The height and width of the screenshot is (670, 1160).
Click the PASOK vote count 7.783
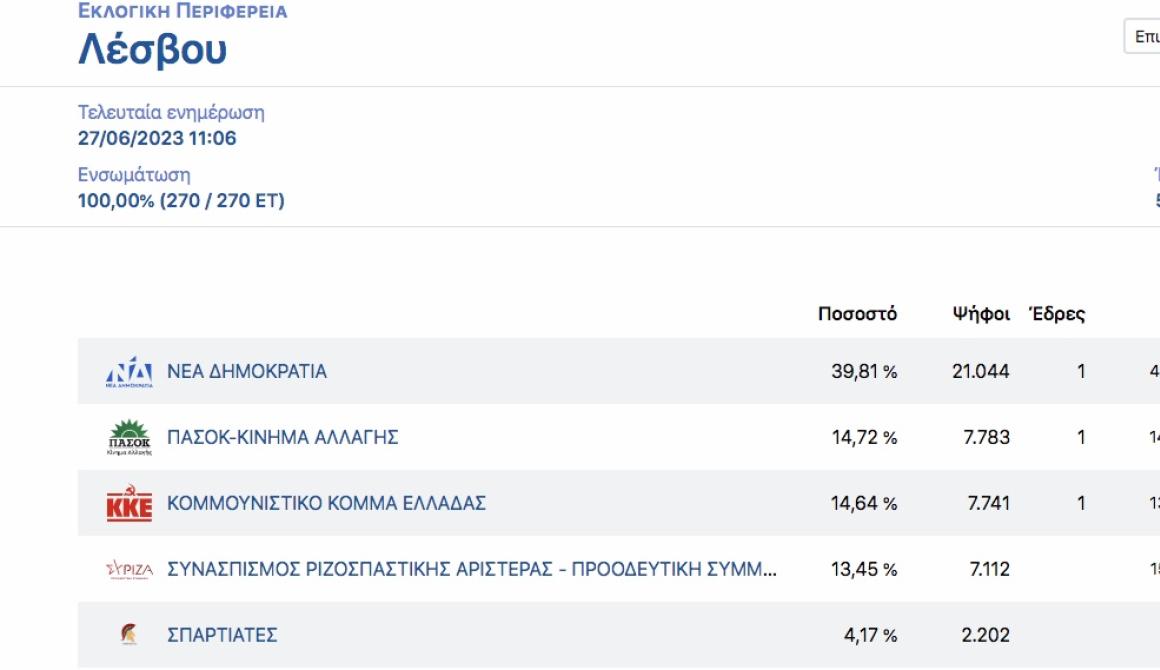pos(986,437)
